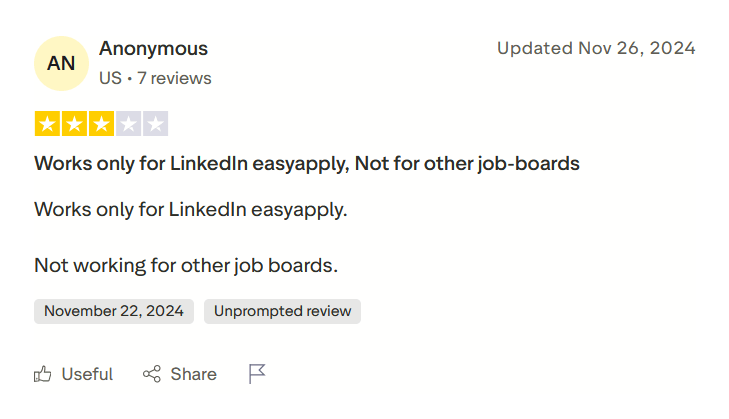Mark the review as Useful via label
Screen dimensions: 729x419
click(87, 374)
